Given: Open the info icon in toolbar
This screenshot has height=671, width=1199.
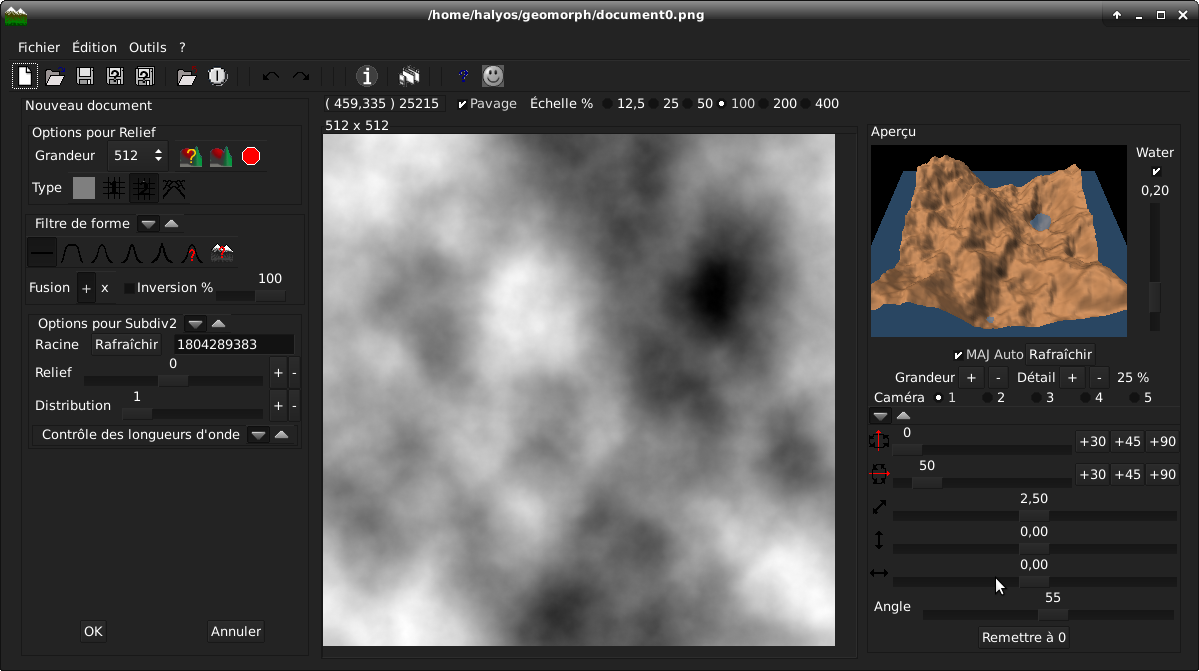Looking at the screenshot, I should [367, 76].
